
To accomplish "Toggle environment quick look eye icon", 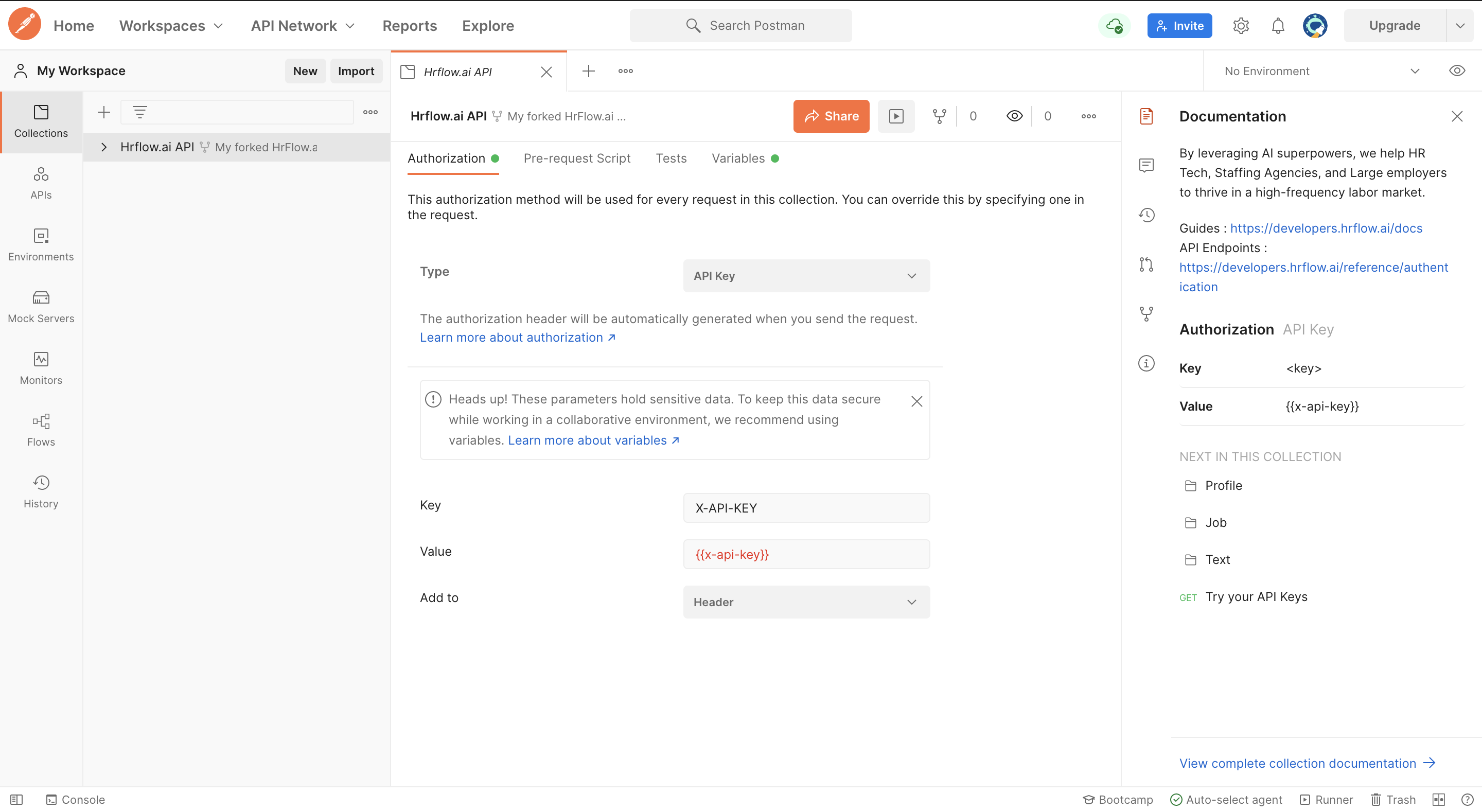I will pyautogui.click(x=1457, y=71).
